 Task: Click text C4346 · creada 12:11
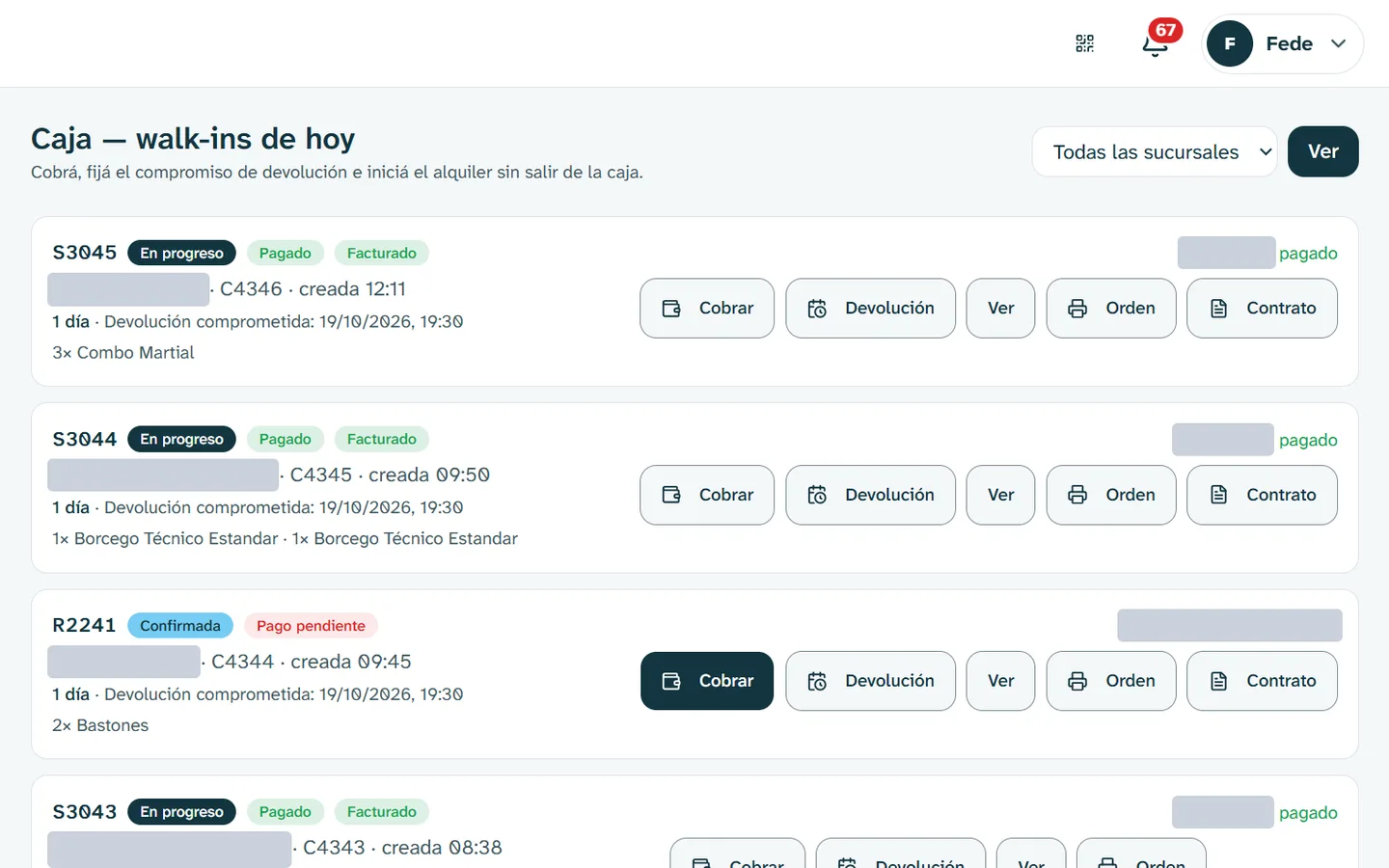313,289
